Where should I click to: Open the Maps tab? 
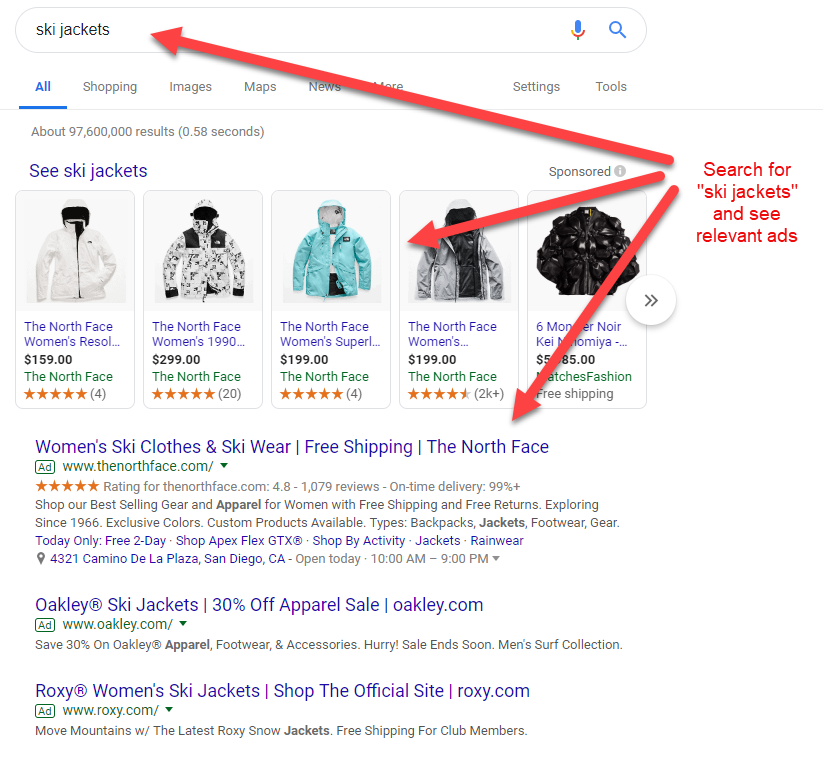[260, 87]
